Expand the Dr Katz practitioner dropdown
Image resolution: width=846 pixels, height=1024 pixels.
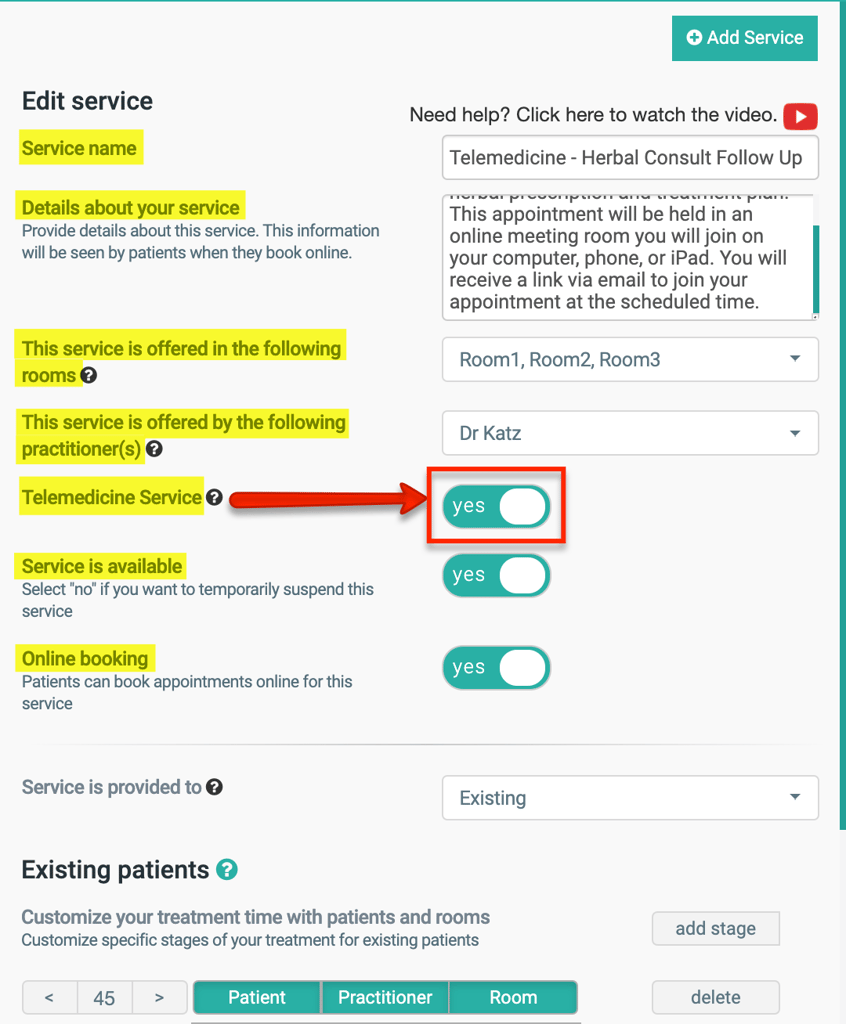(630, 433)
